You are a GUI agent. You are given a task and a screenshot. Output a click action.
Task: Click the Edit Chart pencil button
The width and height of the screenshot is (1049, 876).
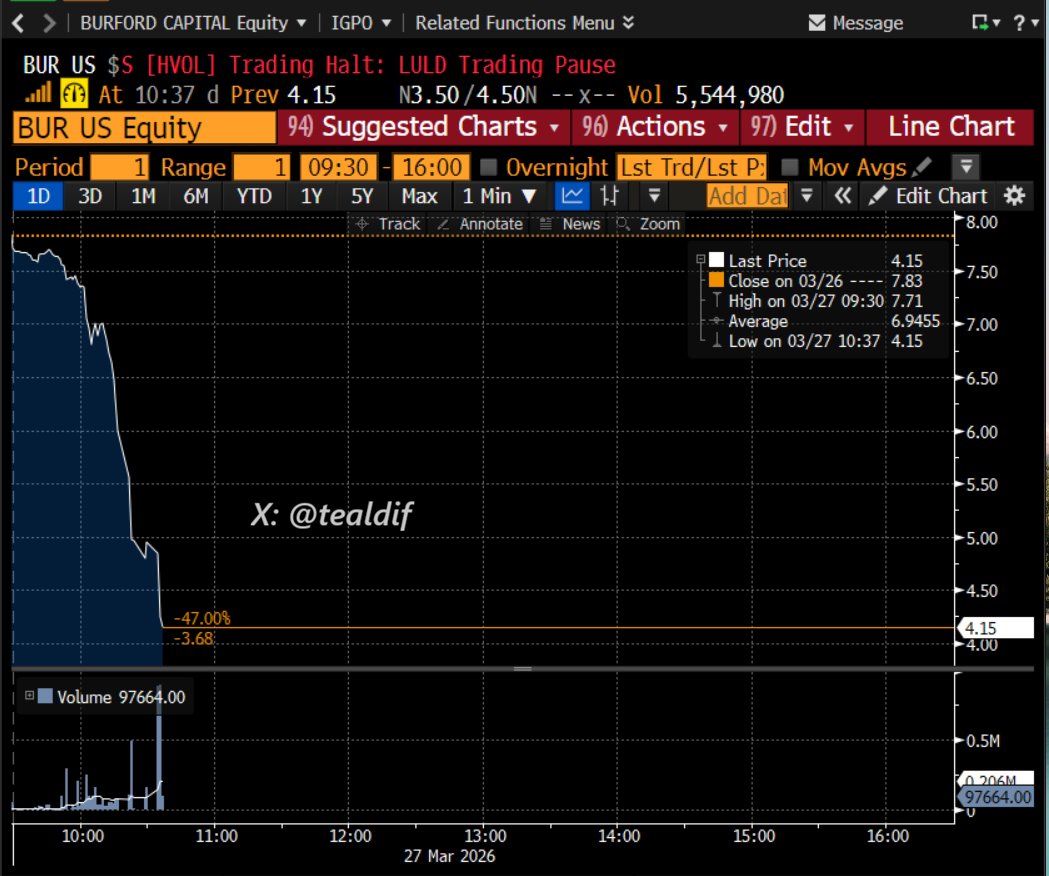[x=927, y=196]
